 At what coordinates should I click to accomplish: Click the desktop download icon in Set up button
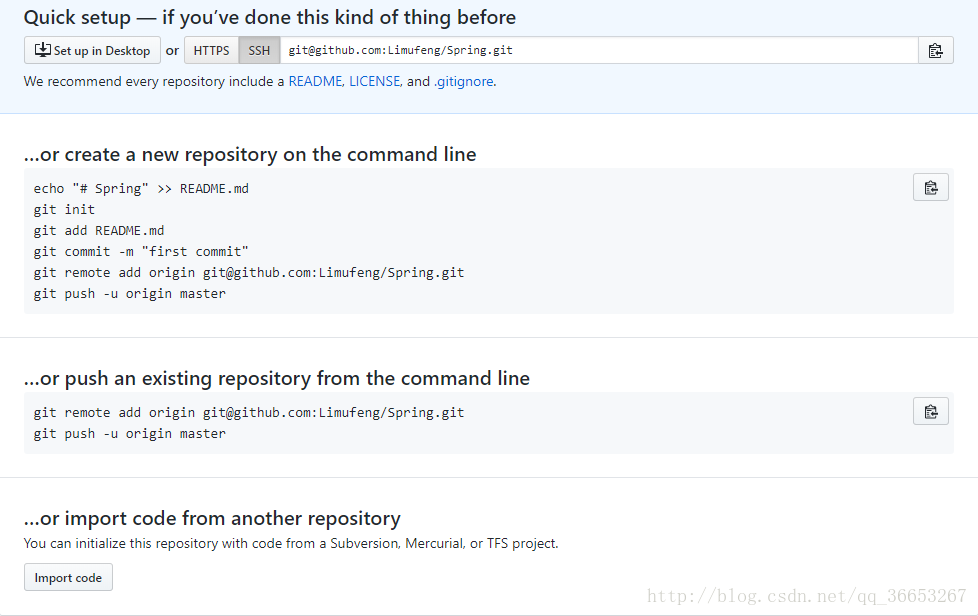click(42, 50)
